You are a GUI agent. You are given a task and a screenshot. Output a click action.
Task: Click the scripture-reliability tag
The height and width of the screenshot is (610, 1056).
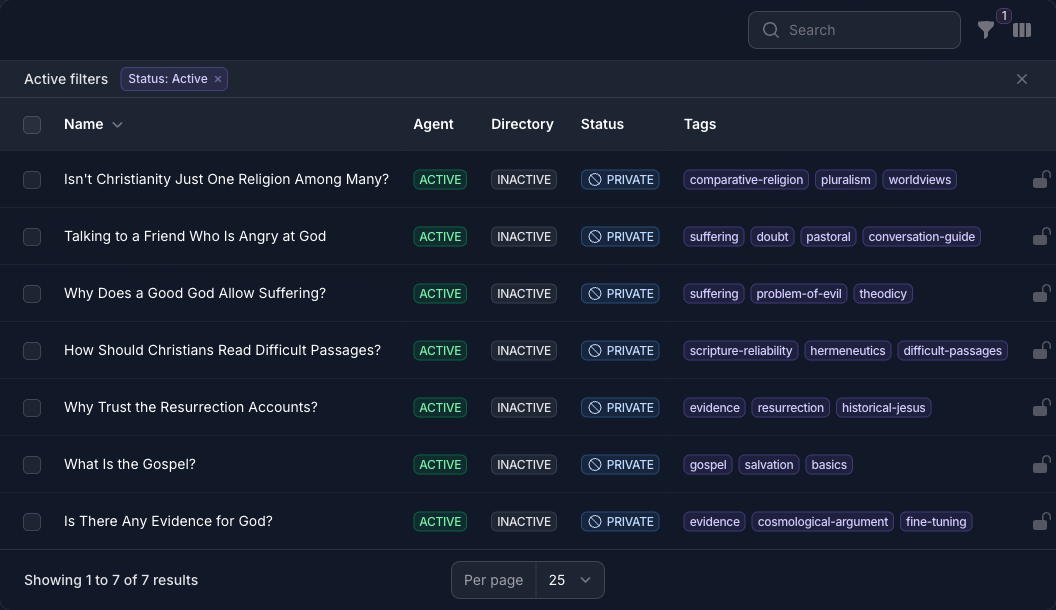[x=741, y=350]
